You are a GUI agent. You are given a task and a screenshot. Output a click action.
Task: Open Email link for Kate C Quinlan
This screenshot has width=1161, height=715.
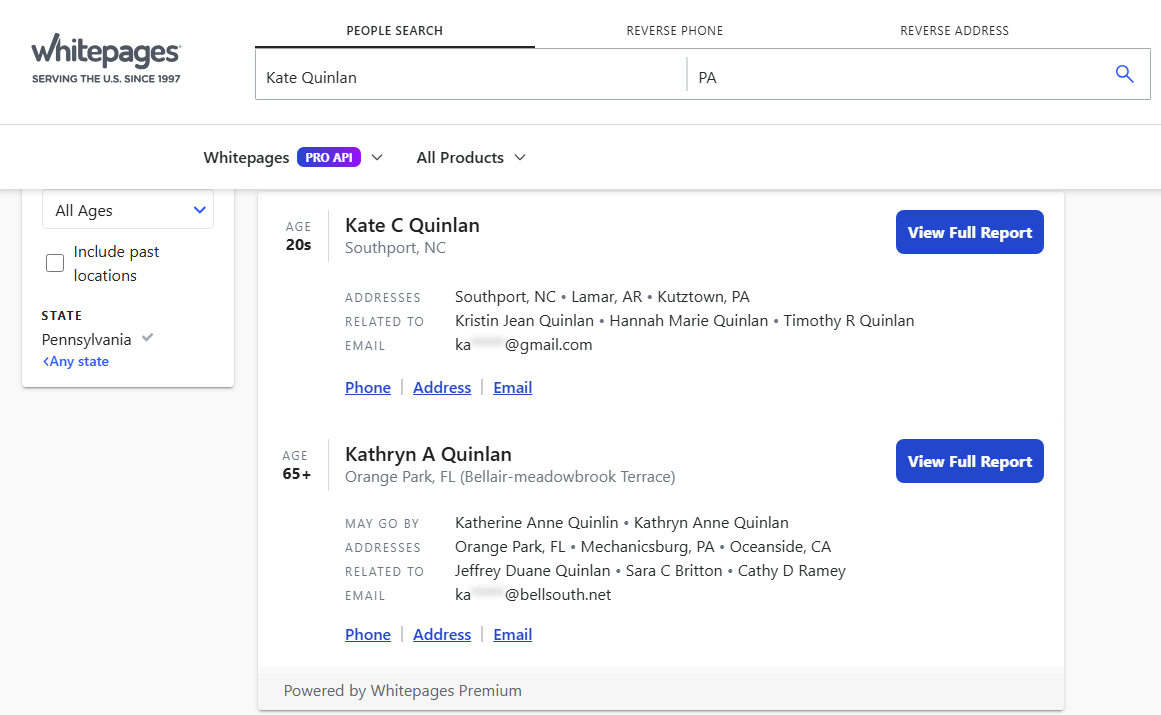click(512, 388)
